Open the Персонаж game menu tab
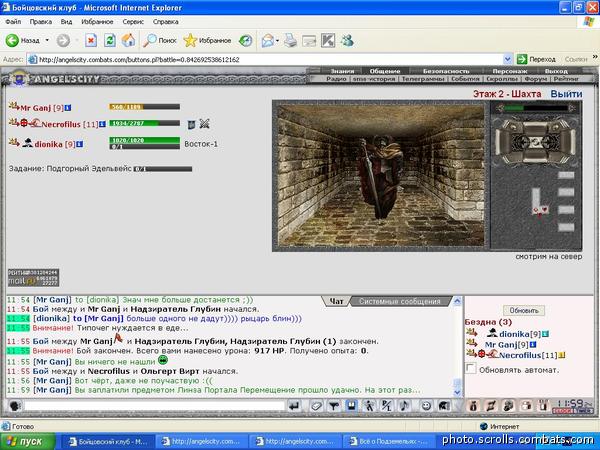The image size is (600, 450). pos(510,71)
